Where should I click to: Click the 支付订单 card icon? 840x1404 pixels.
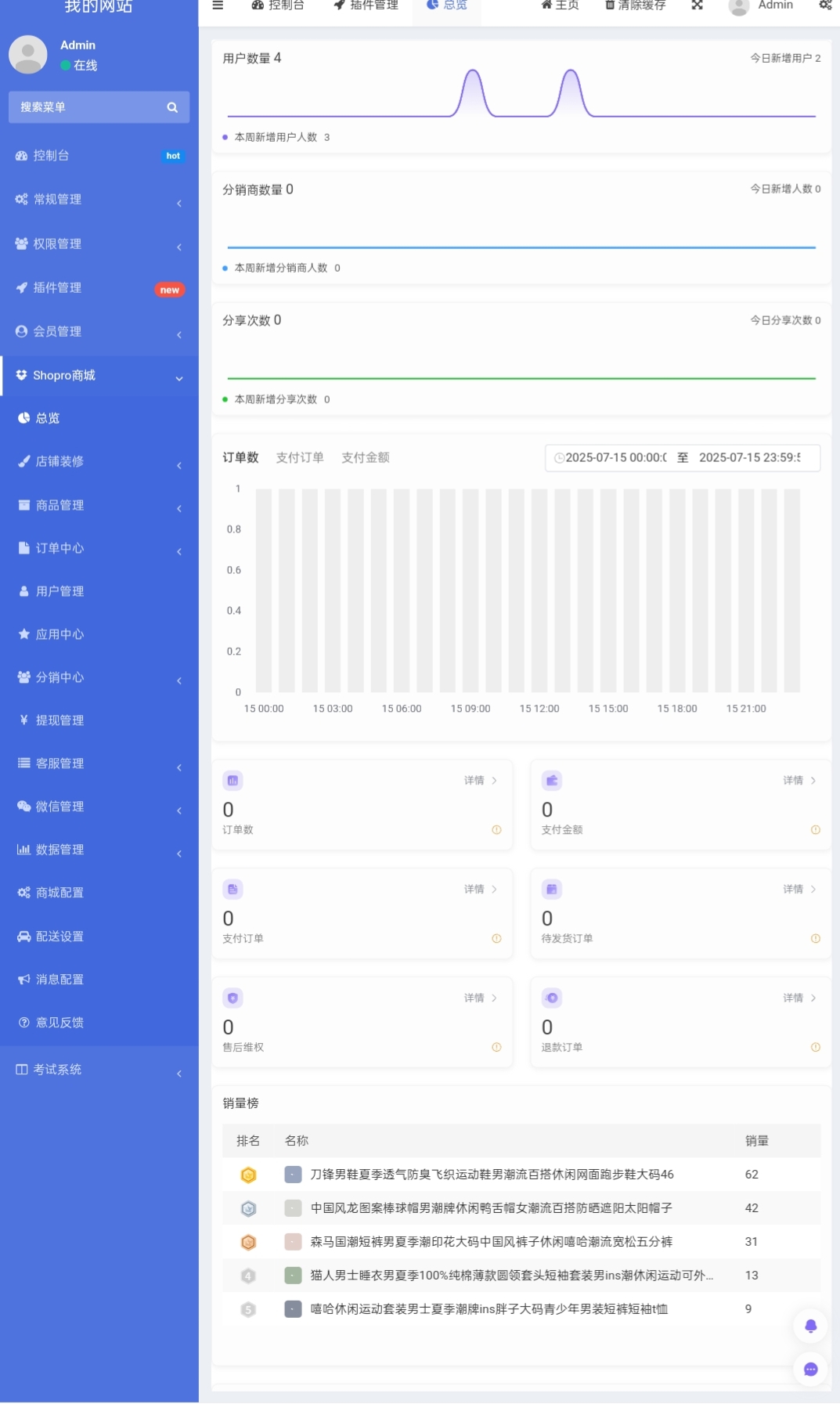coord(233,890)
